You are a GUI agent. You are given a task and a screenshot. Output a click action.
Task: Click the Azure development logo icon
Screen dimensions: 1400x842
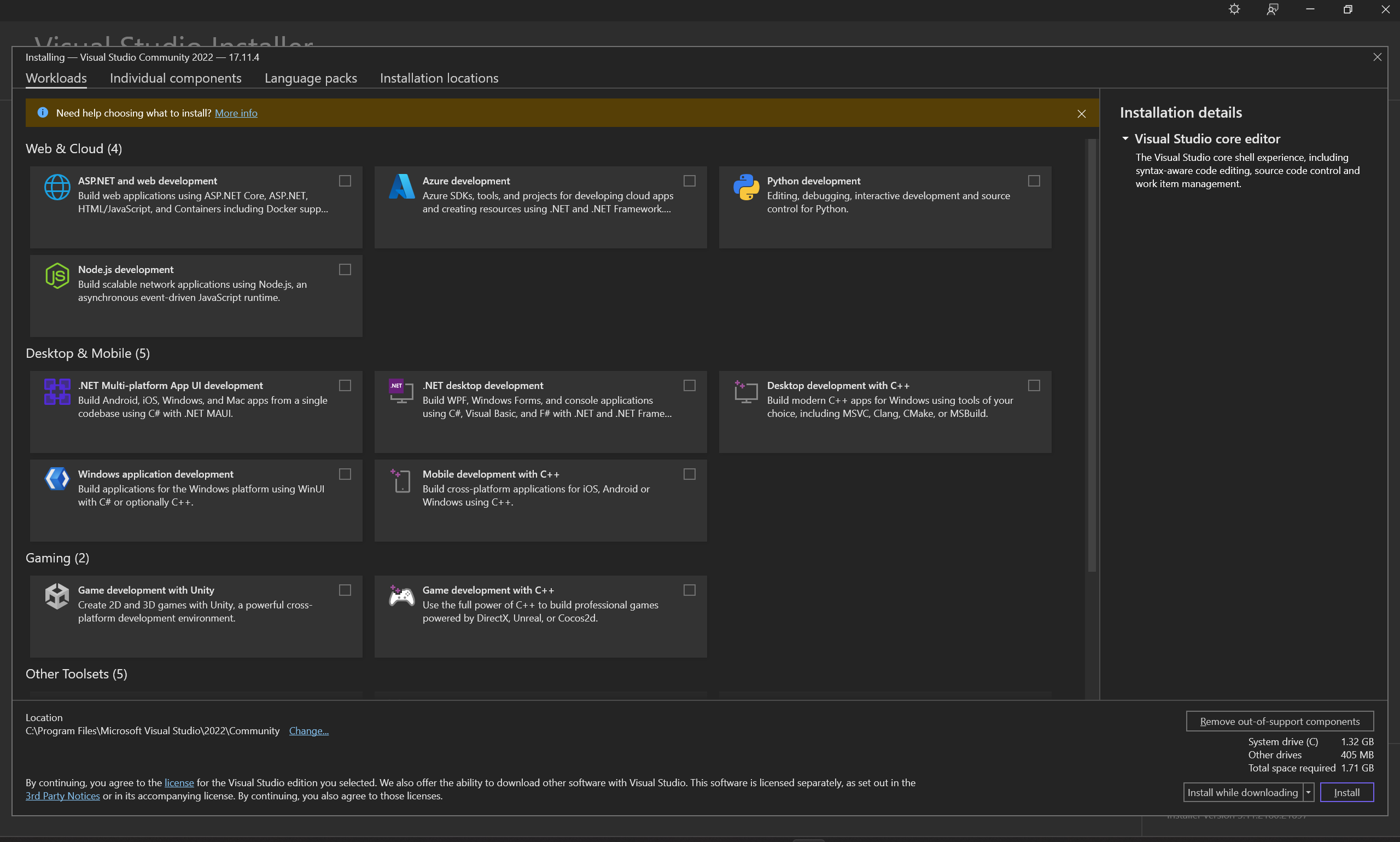401,187
